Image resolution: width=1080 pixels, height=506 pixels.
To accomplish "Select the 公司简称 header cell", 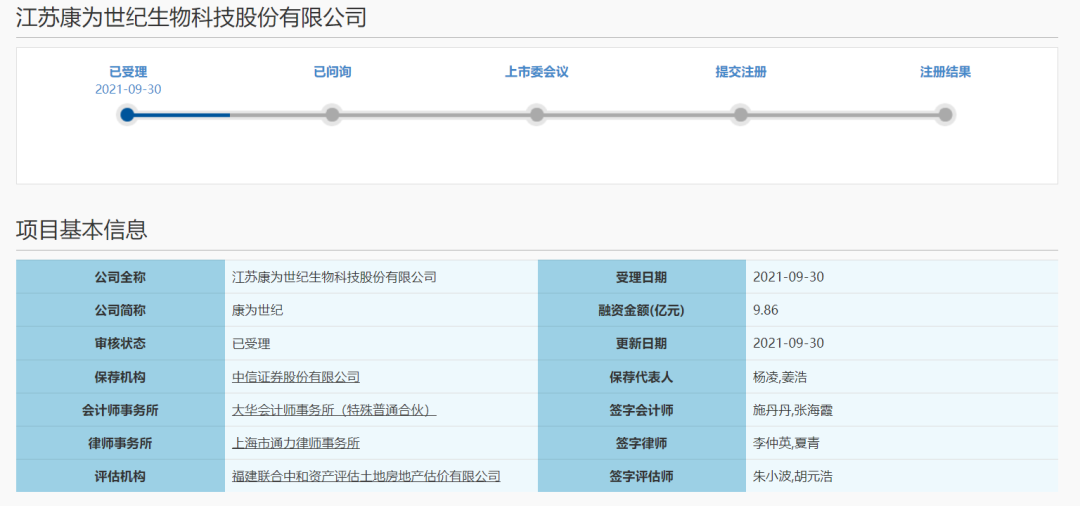I will point(121,310).
